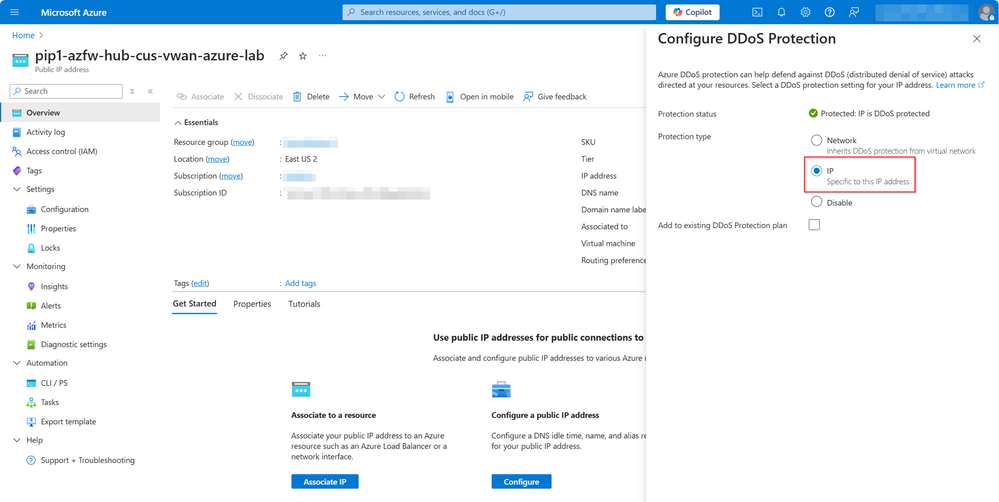The height and width of the screenshot is (502, 999).
Task: Collapse the Automation section
Action: point(17,363)
